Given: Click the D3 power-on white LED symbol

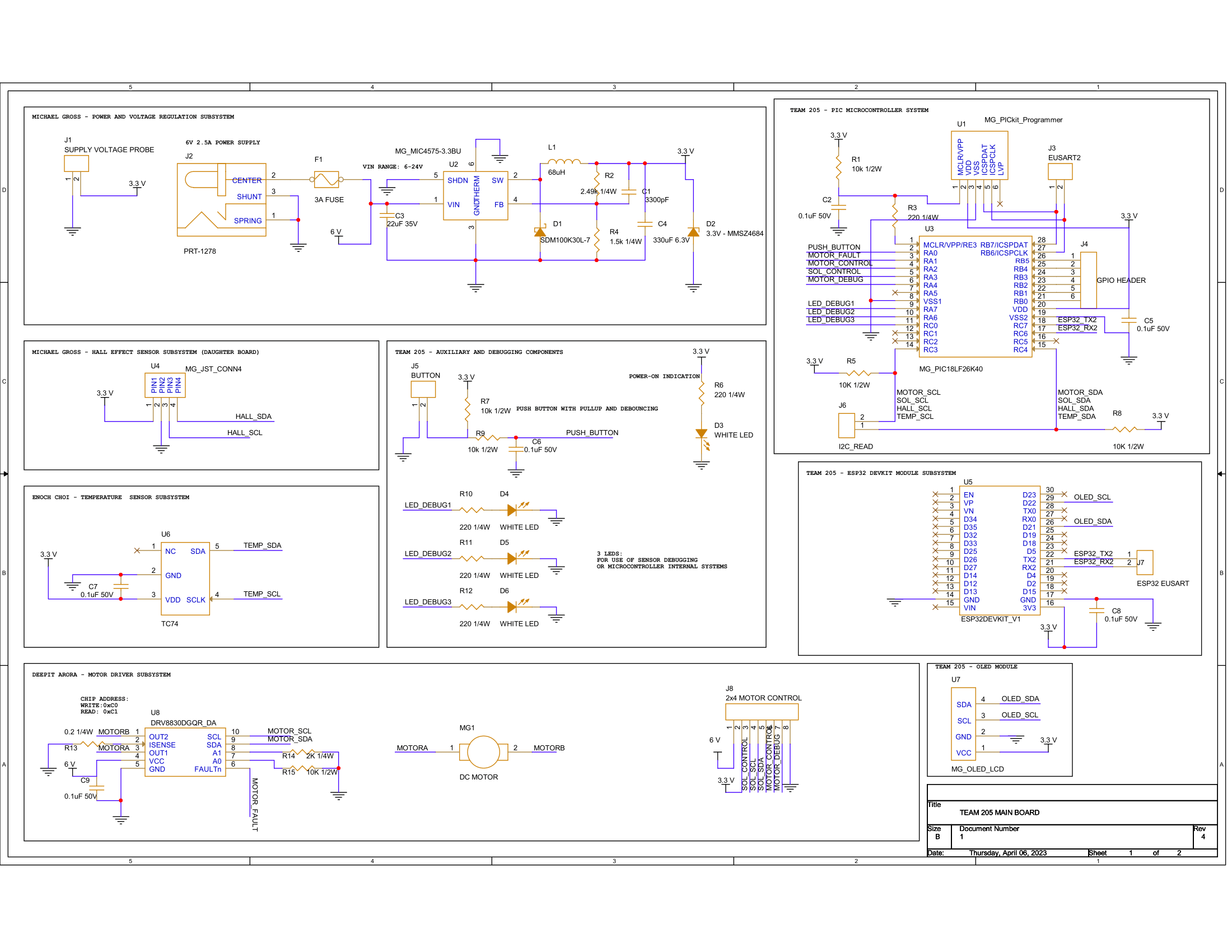Looking at the screenshot, I should coord(702,437).
